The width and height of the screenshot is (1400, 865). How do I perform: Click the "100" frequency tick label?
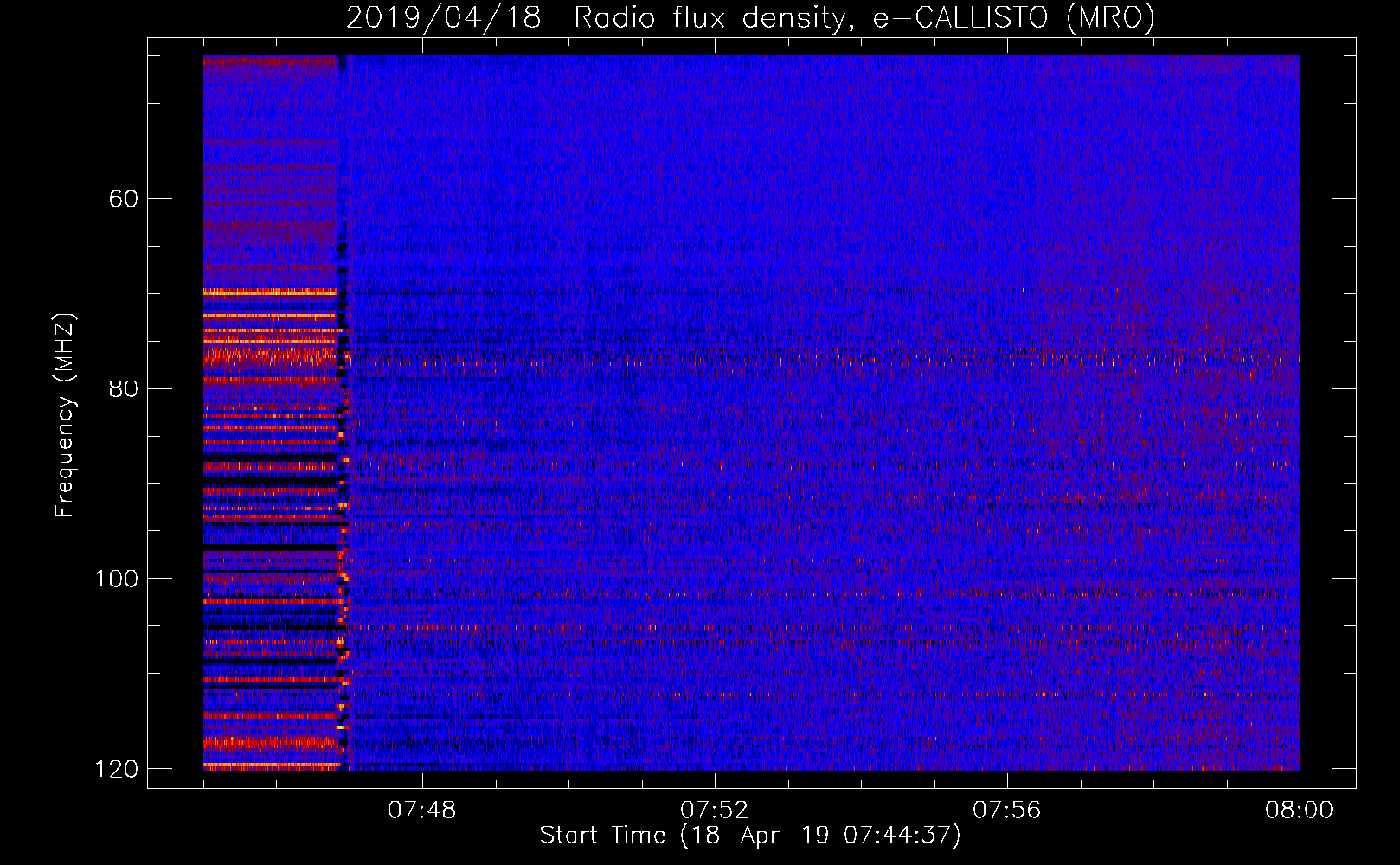[116, 579]
